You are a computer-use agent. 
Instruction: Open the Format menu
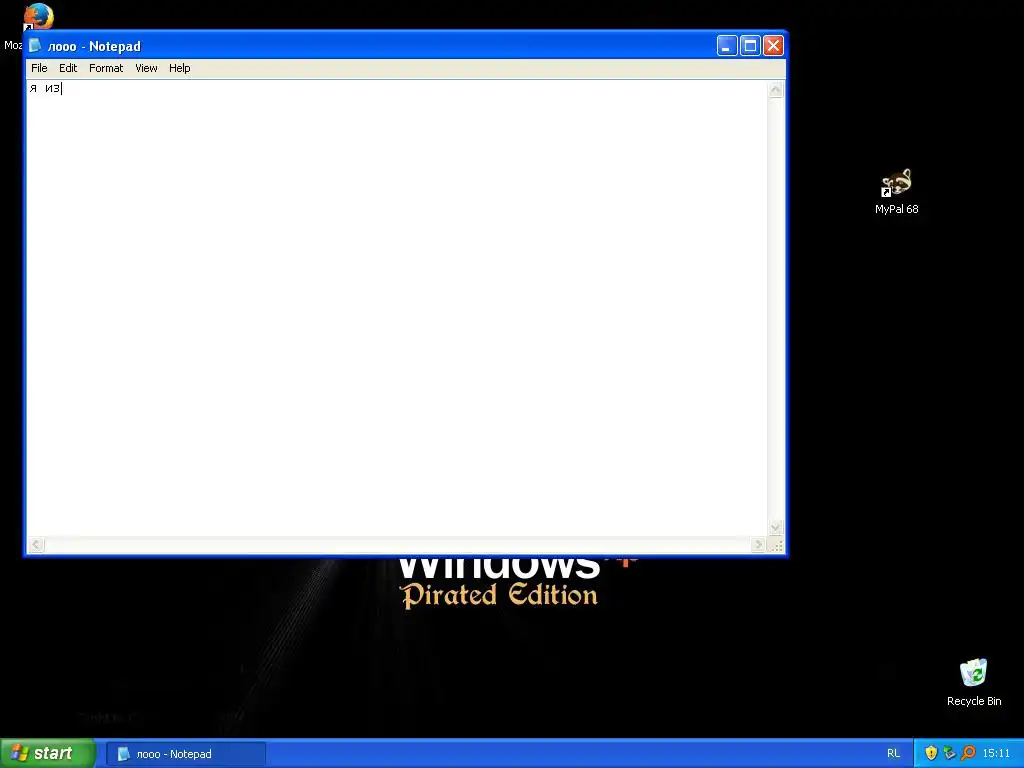point(106,68)
